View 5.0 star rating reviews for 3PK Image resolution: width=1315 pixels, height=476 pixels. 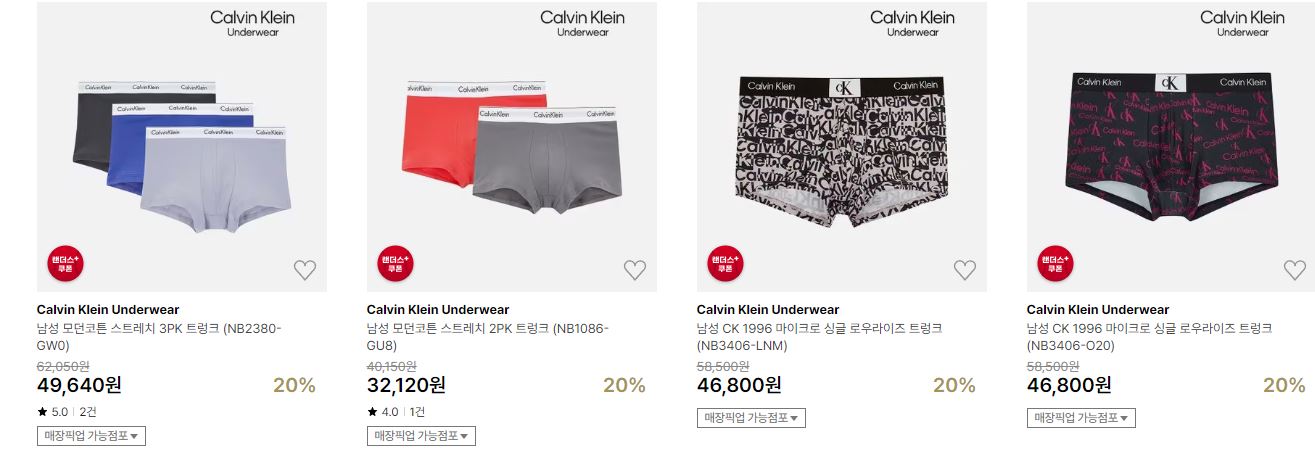pos(67,412)
